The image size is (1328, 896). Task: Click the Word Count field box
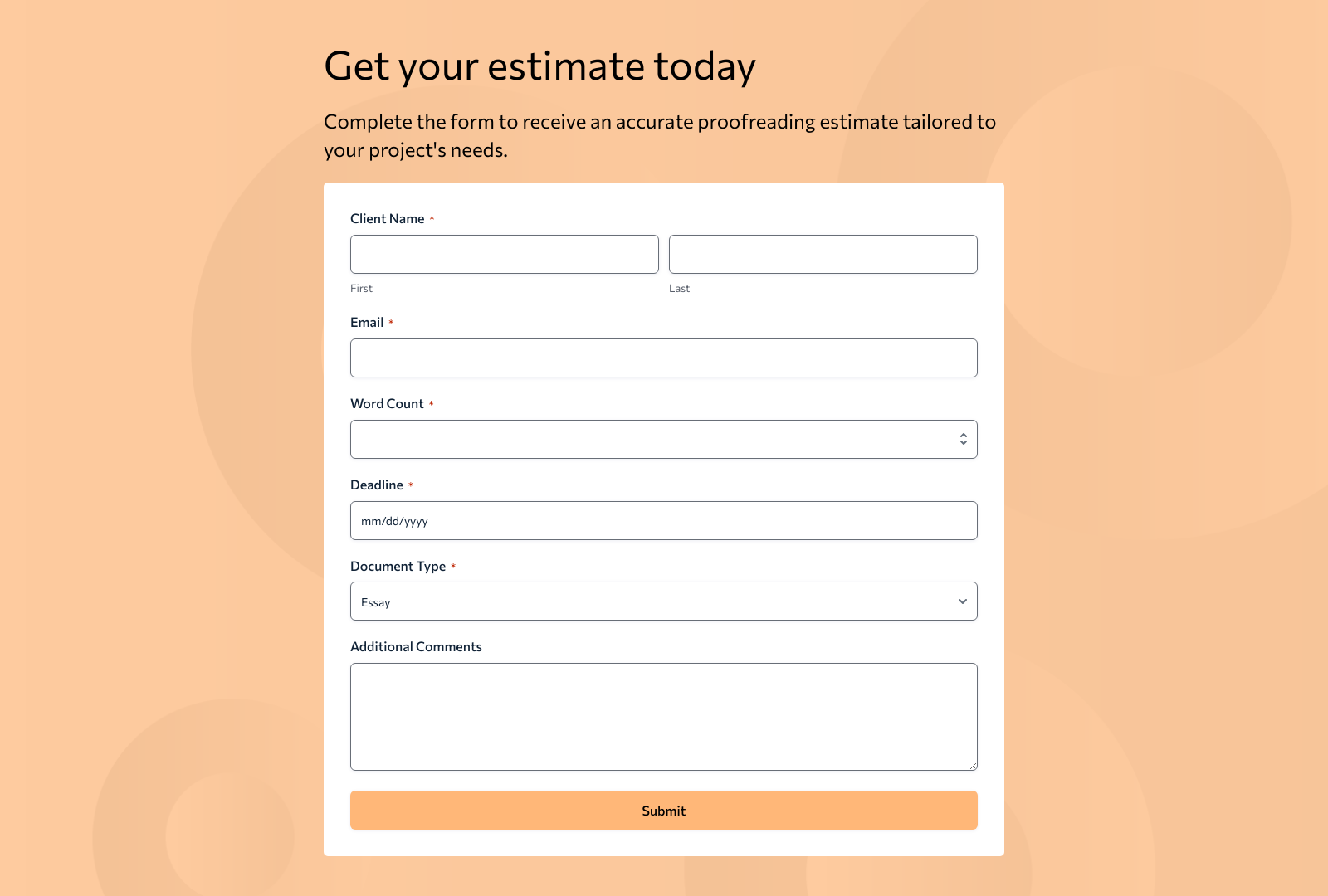coord(647,438)
